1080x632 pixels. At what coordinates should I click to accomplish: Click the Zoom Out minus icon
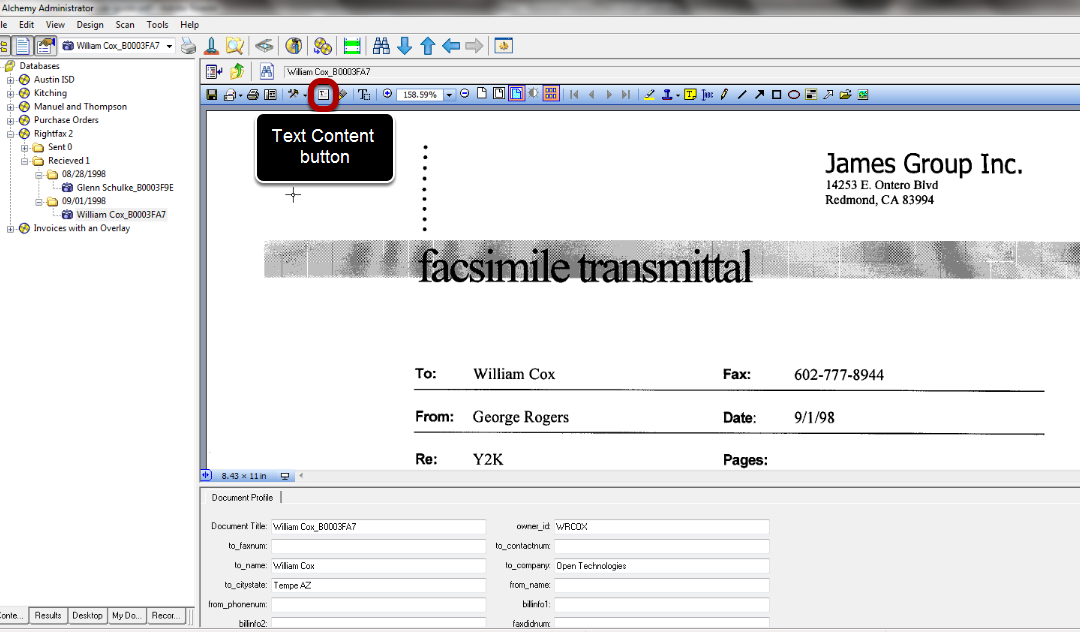[465, 94]
